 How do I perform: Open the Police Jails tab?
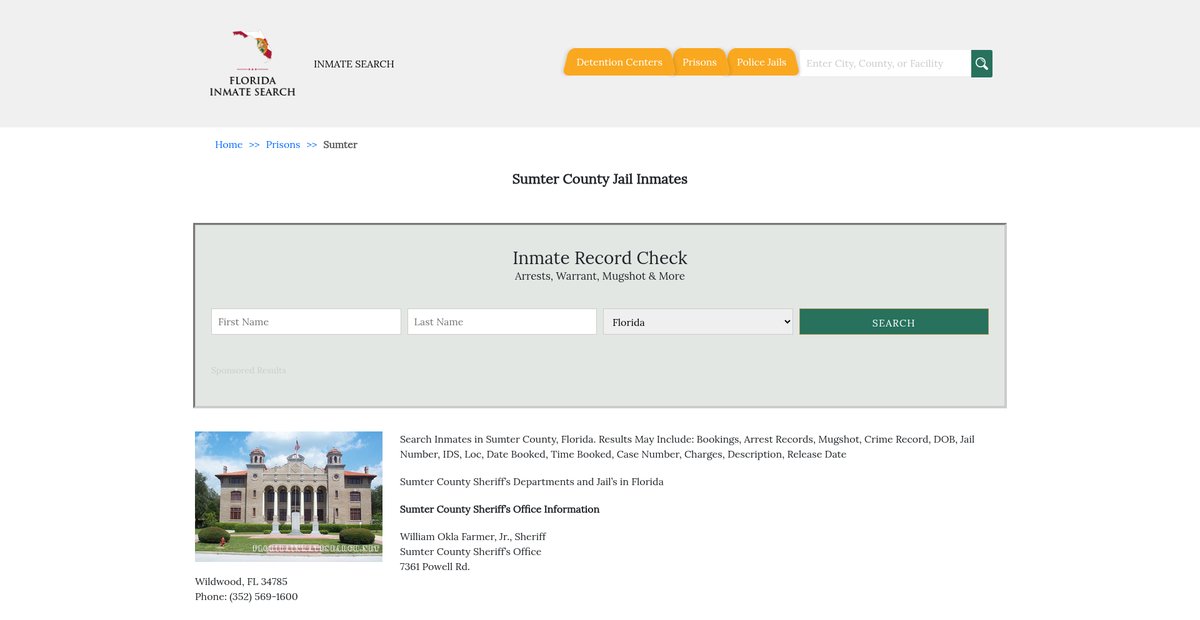pyautogui.click(x=762, y=62)
